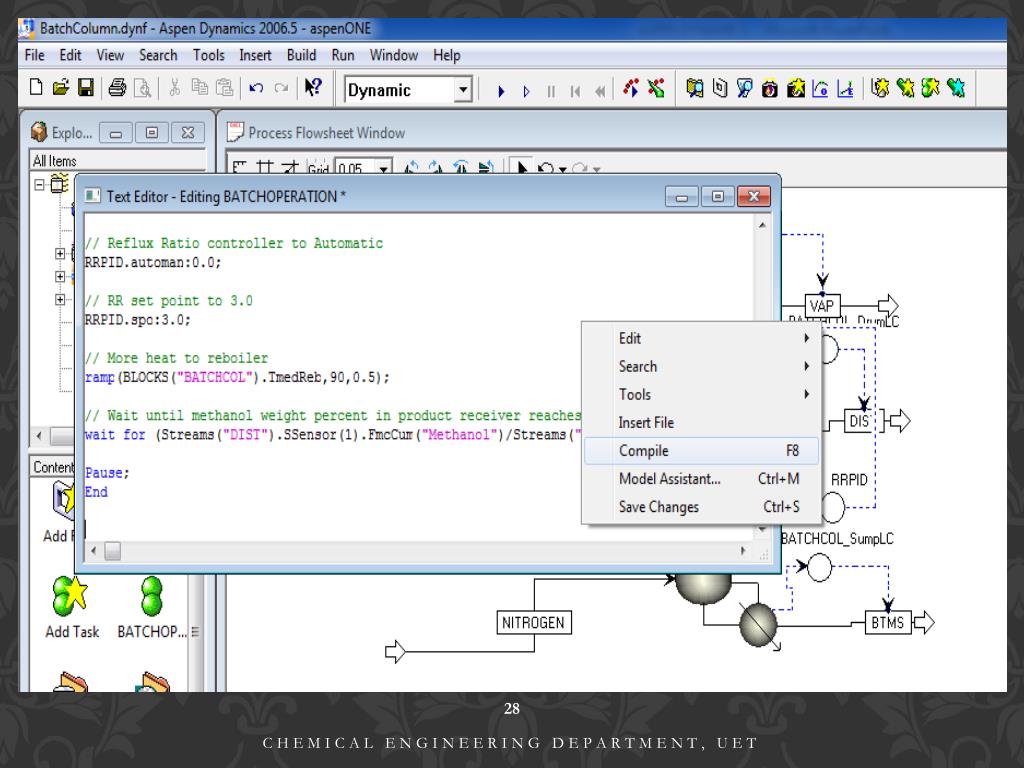Click text editor horizontal scroll-left arrow

click(94, 551)
